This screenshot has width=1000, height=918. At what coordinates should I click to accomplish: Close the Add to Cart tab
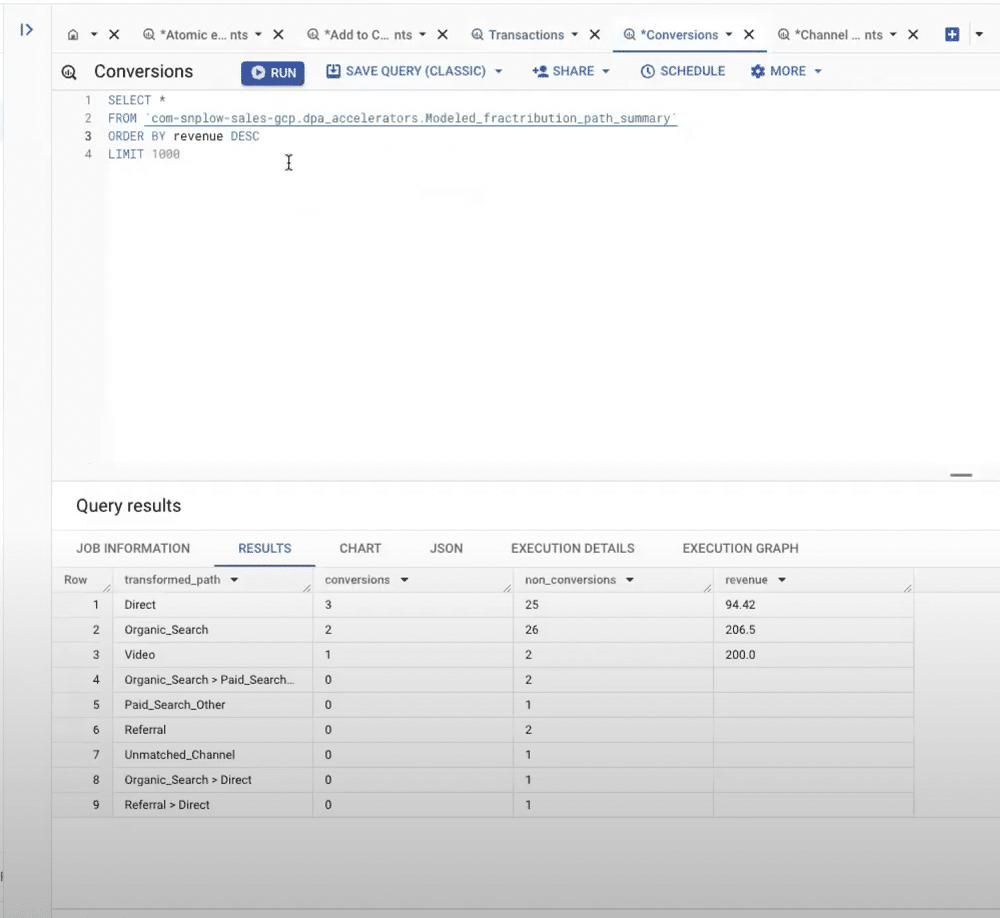443,34
